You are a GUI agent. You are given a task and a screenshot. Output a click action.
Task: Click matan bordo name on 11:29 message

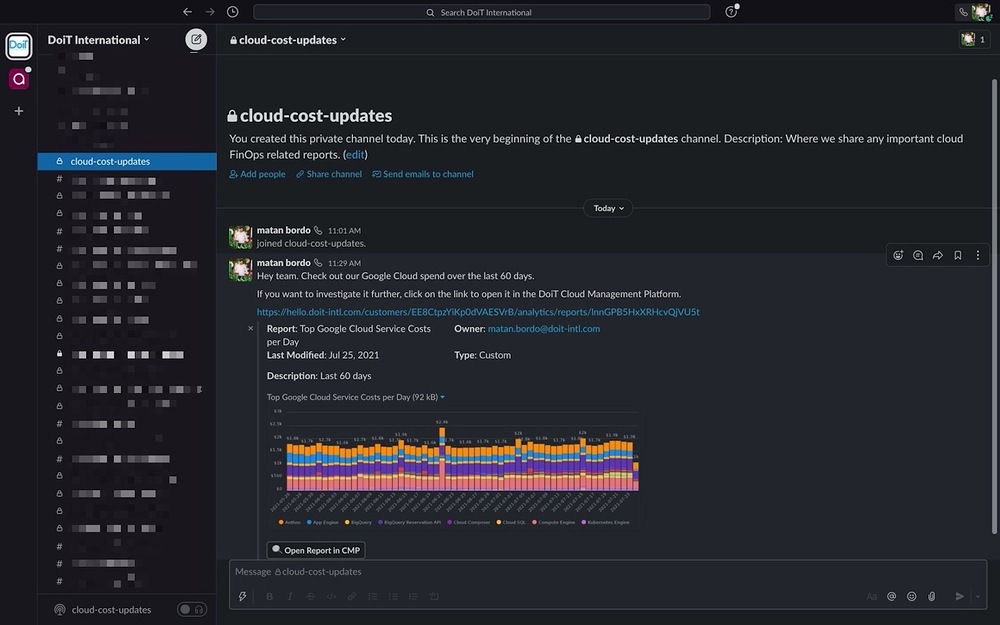point(283,262)
